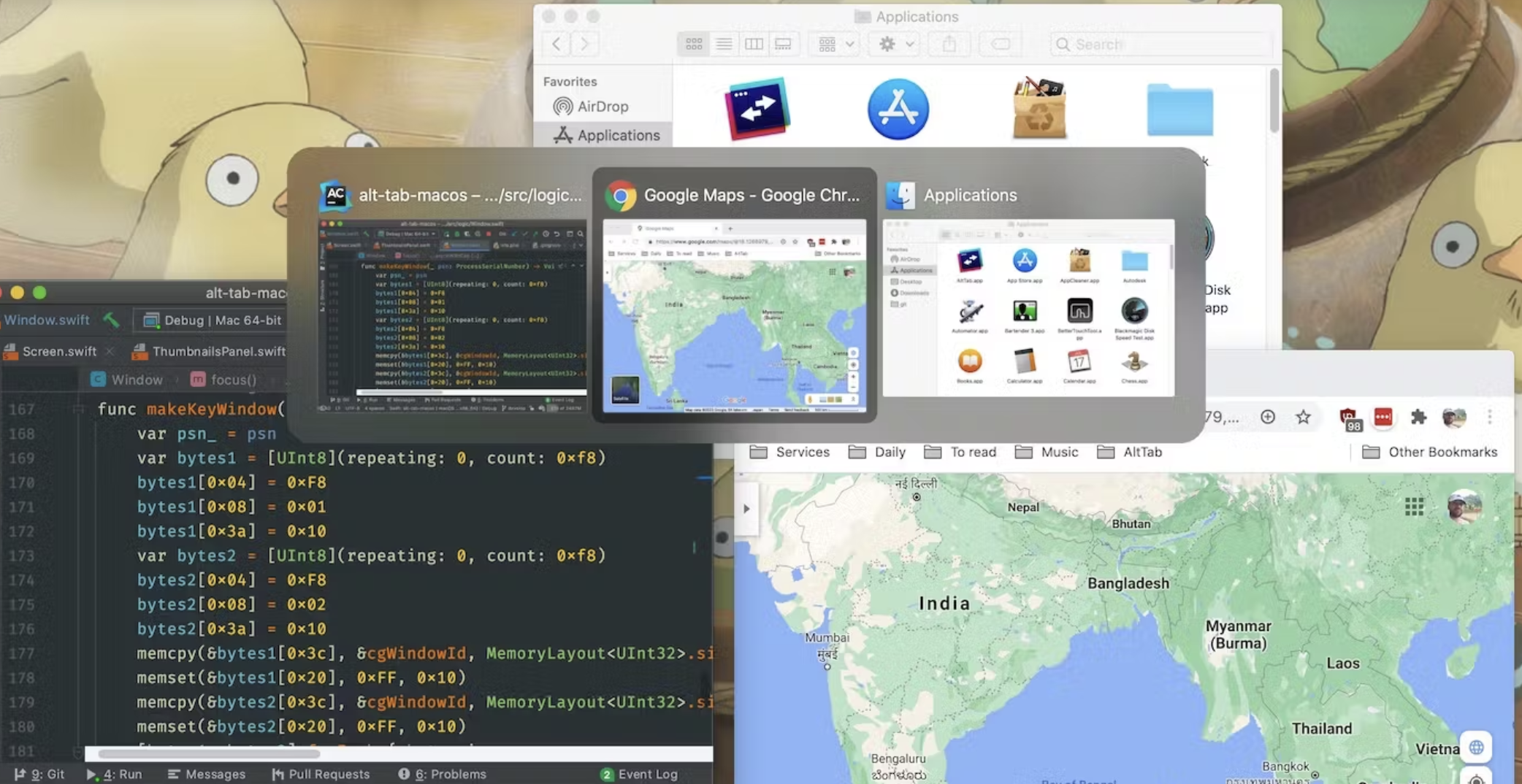Select Applications in Finder sidebar

tap(603, 135)
